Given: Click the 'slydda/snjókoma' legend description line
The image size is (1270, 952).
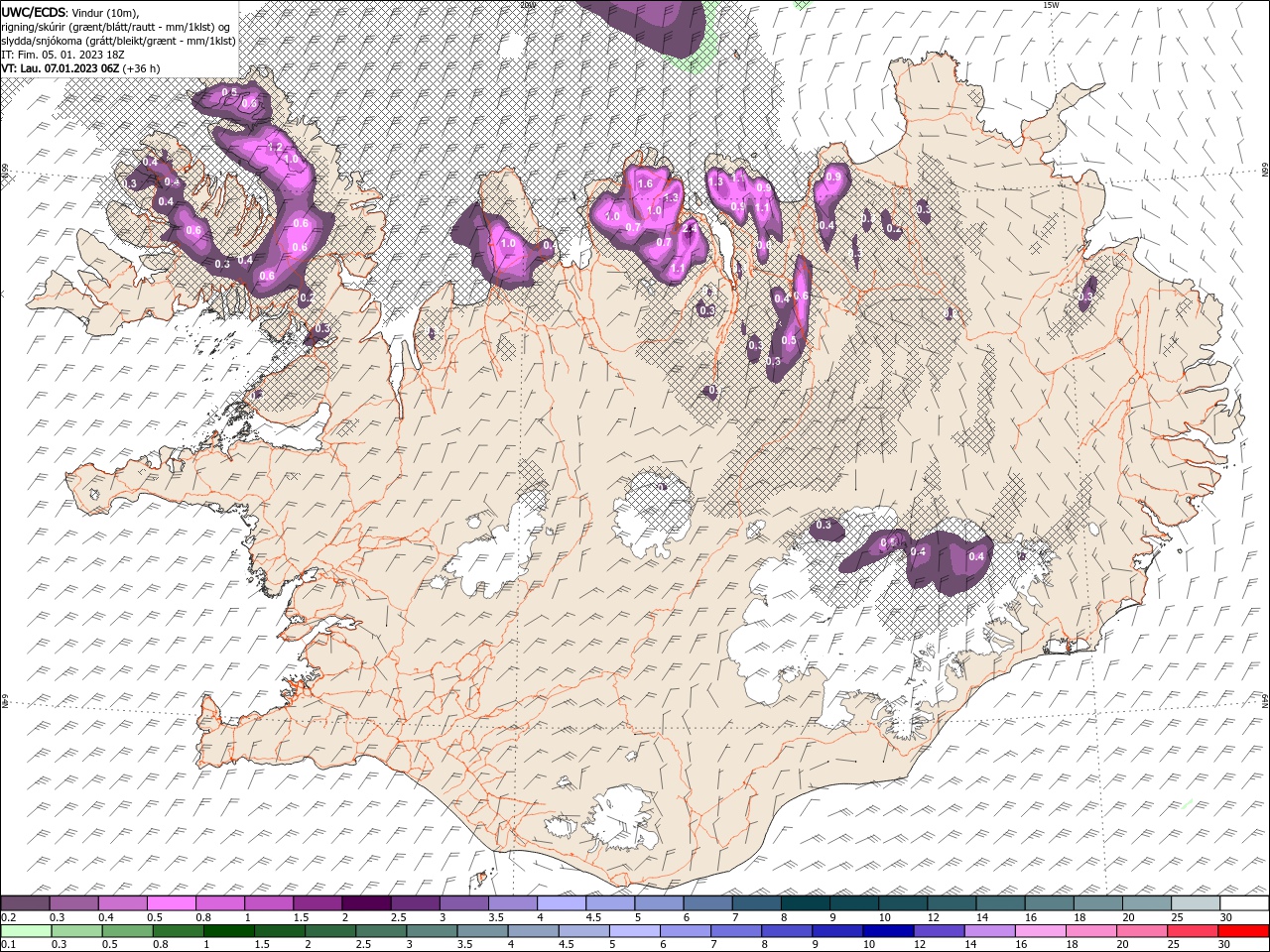Looking at the screenshot, I should (118, 41).
